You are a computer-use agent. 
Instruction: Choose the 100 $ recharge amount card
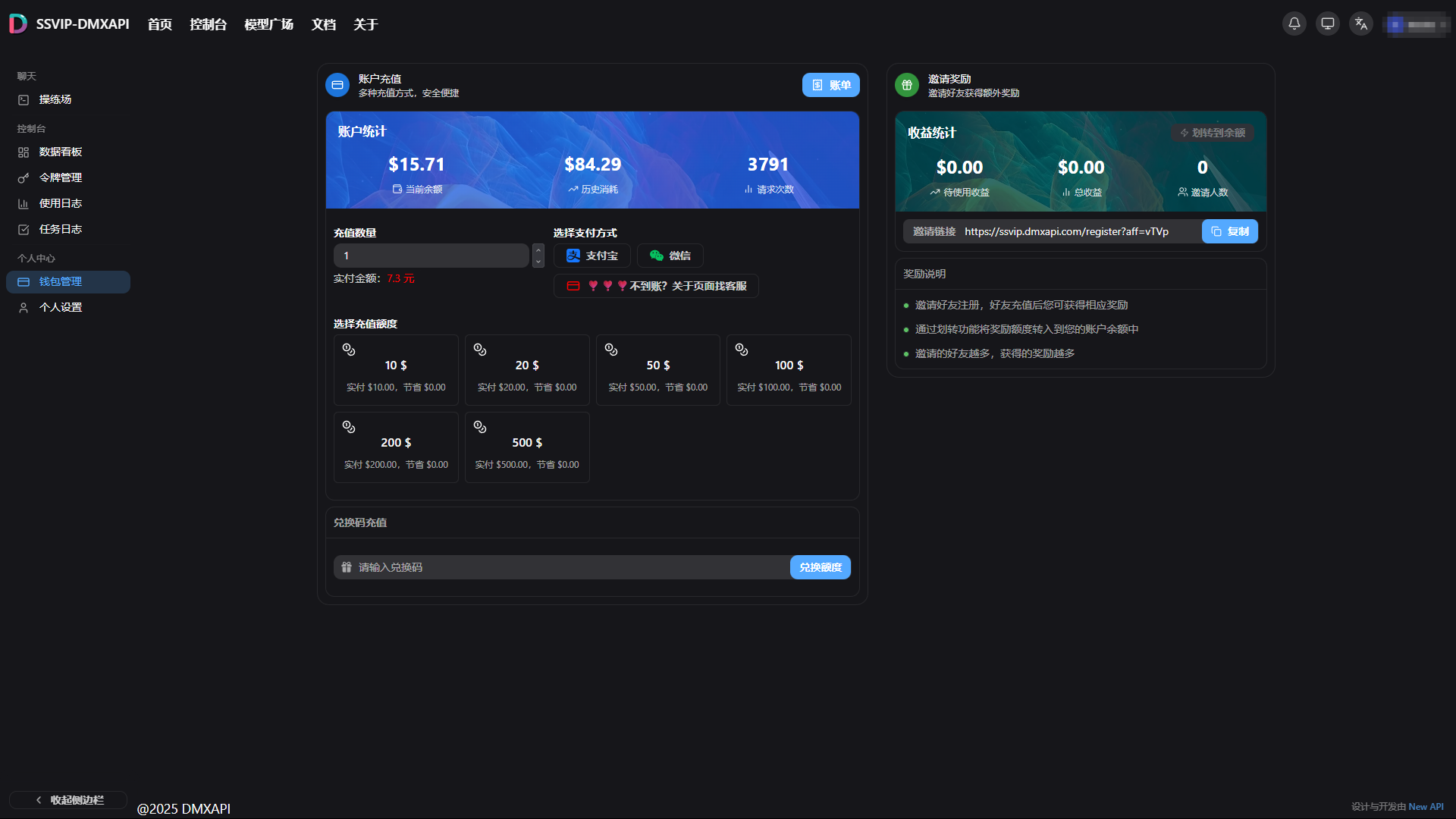(x=789, y=370)
